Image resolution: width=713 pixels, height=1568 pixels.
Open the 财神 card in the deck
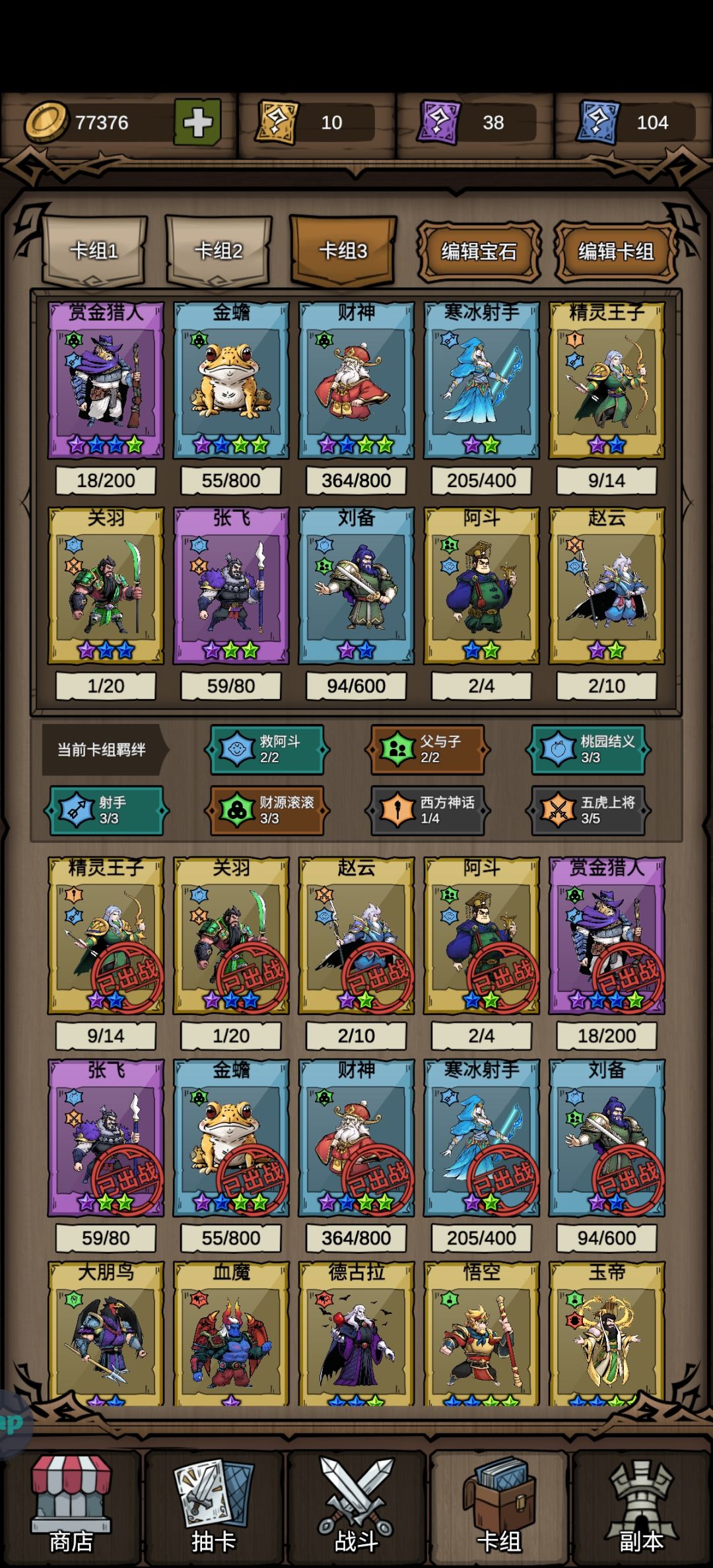tap(356, 381)
